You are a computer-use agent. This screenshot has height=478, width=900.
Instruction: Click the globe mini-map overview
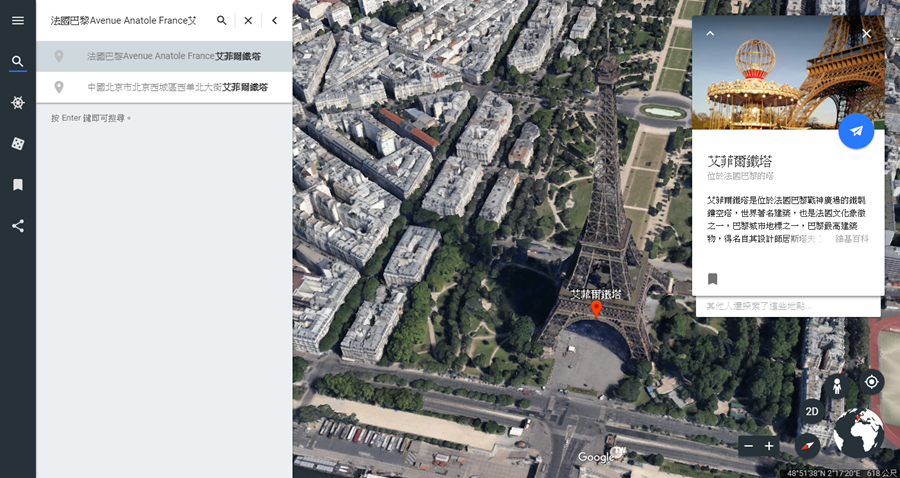click(x=858, y=433)
